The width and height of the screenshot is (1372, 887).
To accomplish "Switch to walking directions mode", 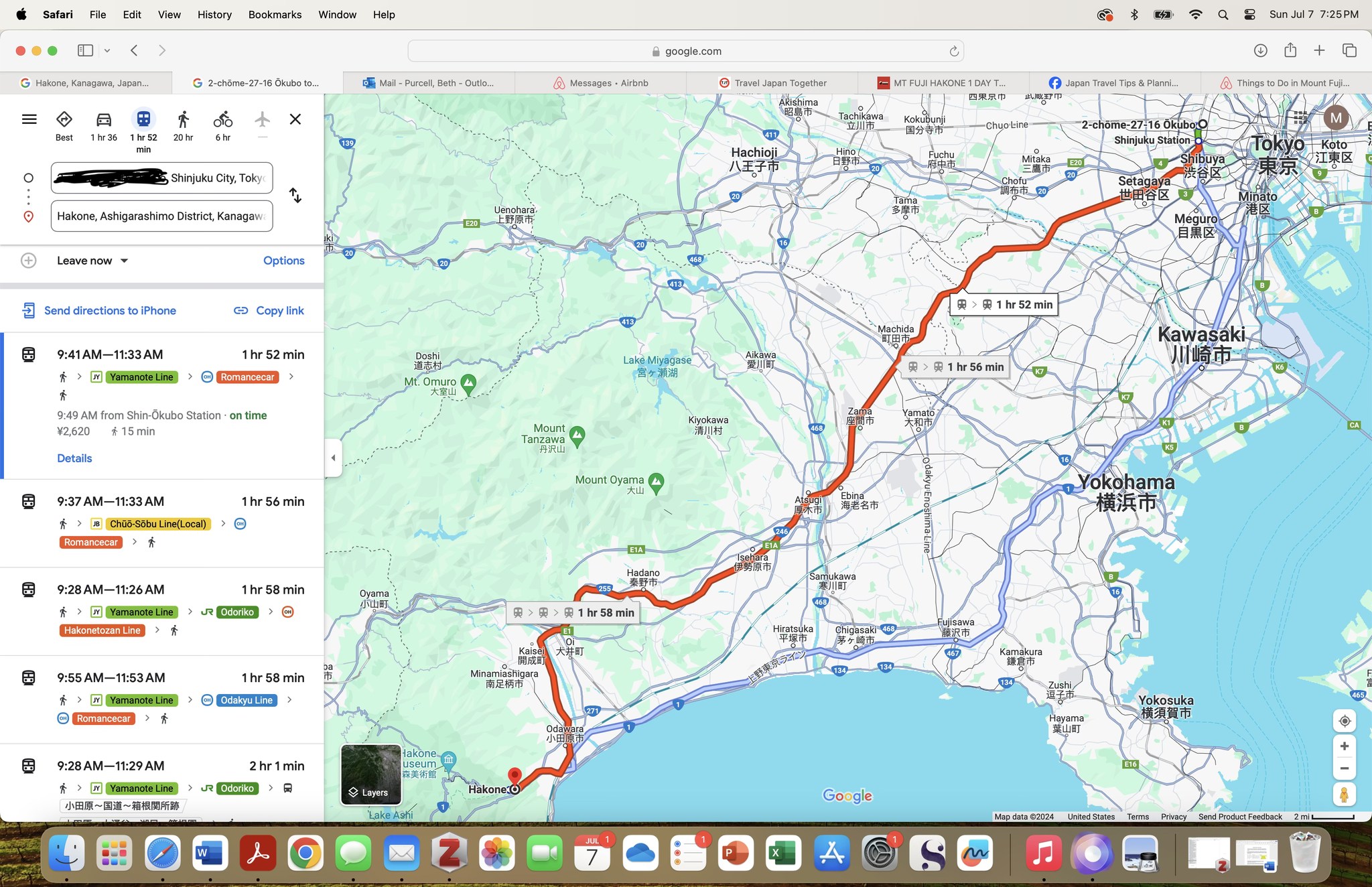I will pyautogui.click(x=183, y=126).
